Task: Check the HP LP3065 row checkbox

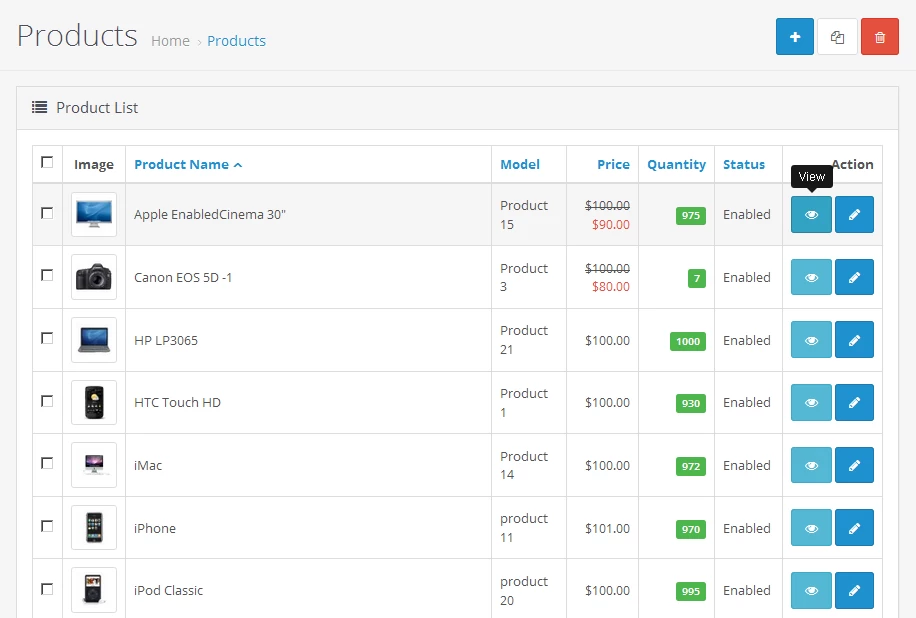Action: point(47,338)
